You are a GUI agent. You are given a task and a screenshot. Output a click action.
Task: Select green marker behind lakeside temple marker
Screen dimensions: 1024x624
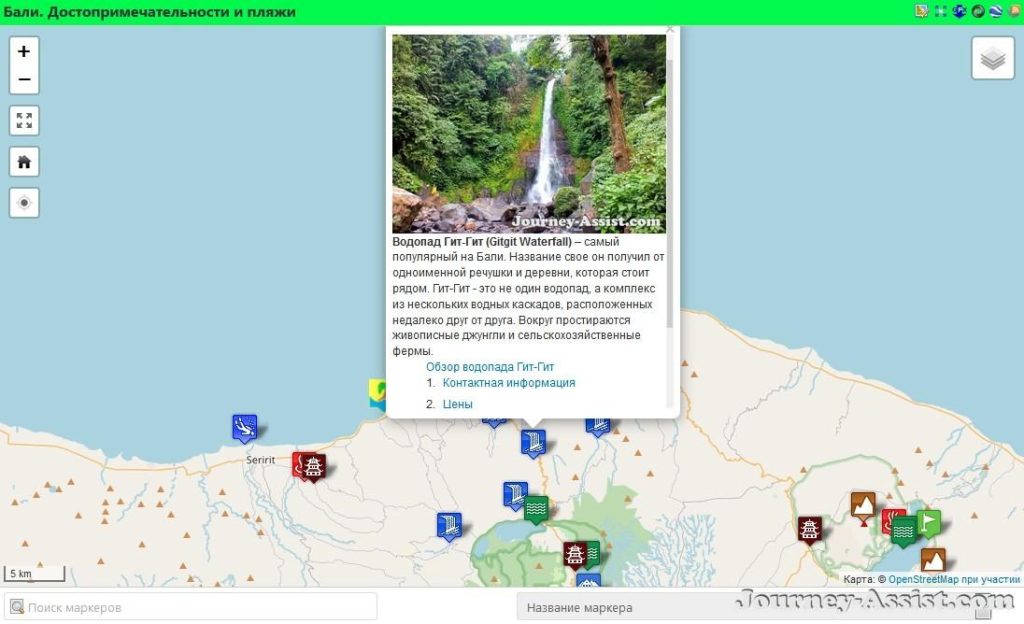tap(594, 552)
